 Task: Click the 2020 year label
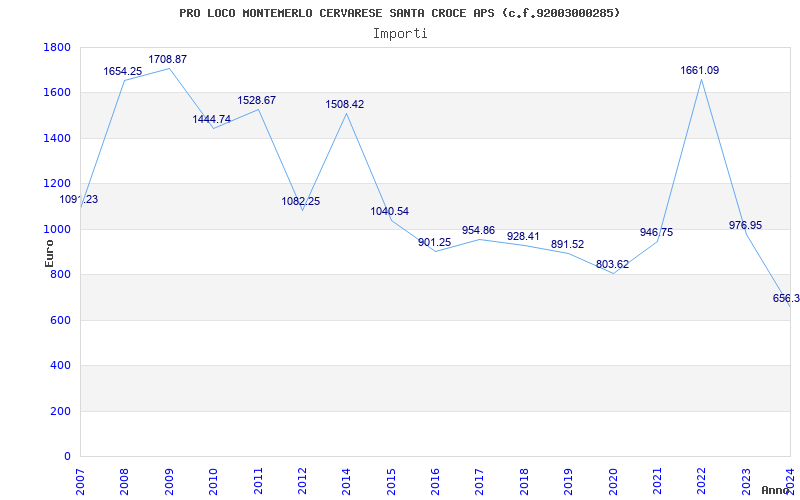click(613, 481)
